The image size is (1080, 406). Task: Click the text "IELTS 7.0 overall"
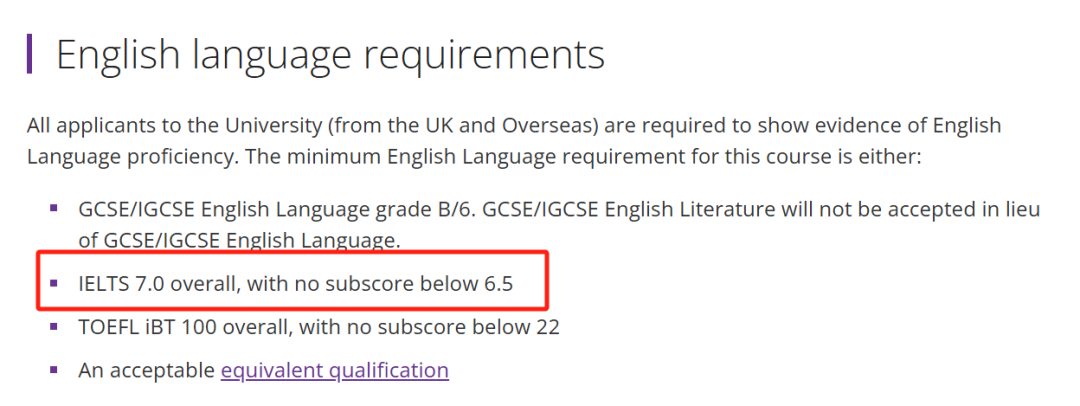156,284
